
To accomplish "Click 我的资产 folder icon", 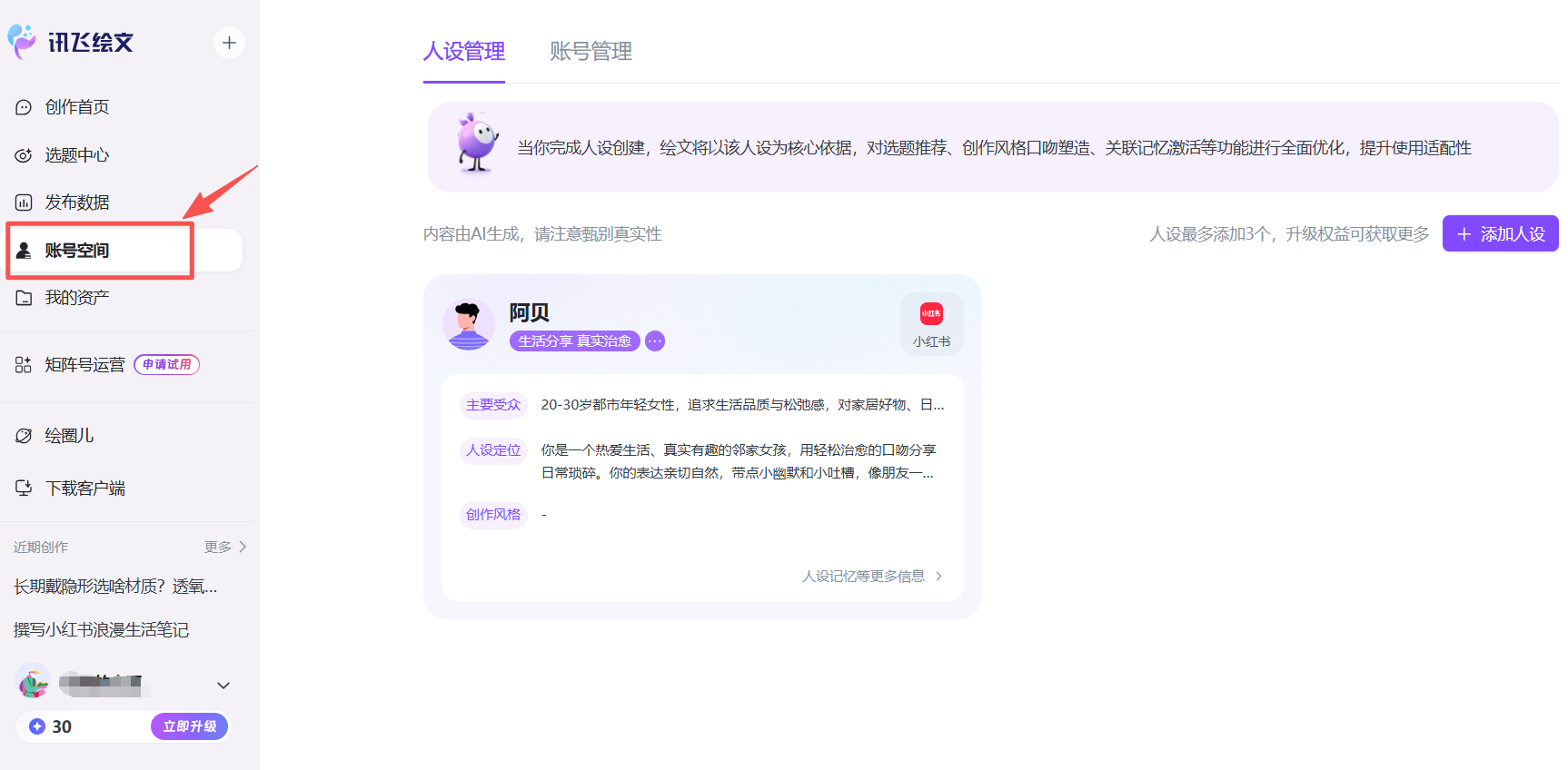I will [24, 298].
